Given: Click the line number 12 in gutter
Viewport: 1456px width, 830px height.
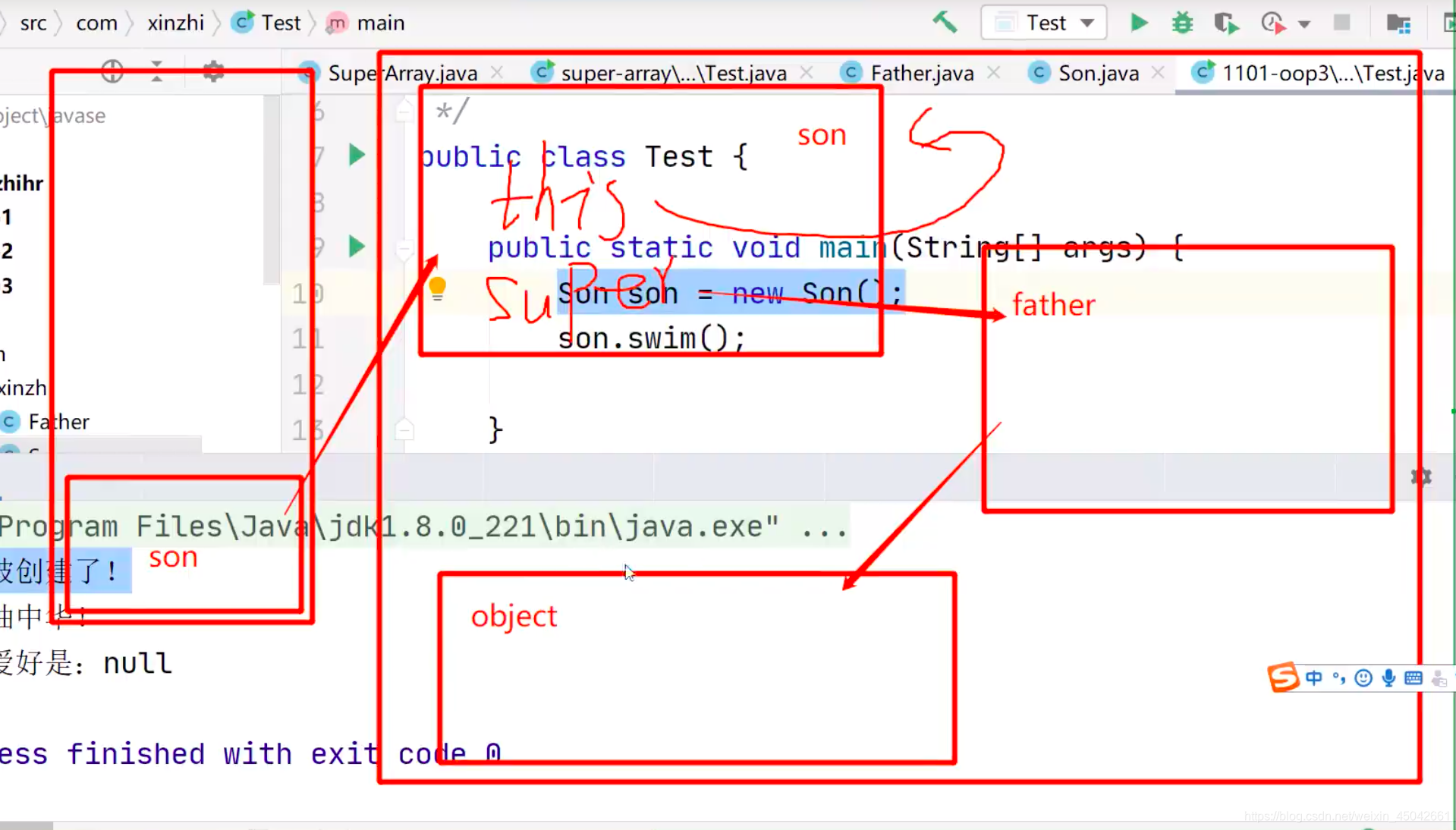Looking at the screenshot, I should (x=308, y=384).
